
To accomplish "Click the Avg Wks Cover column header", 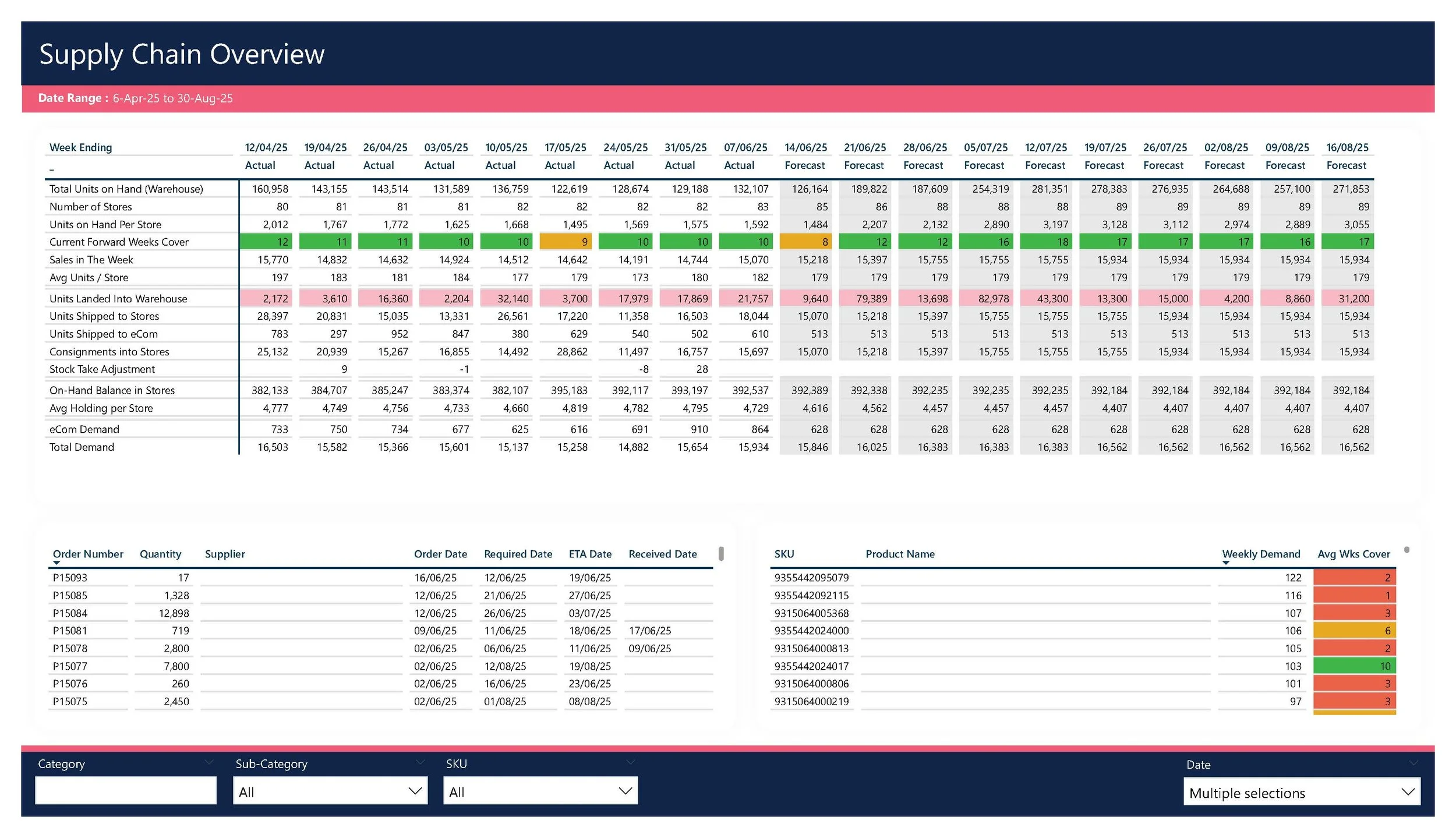I will [1353, 554].
